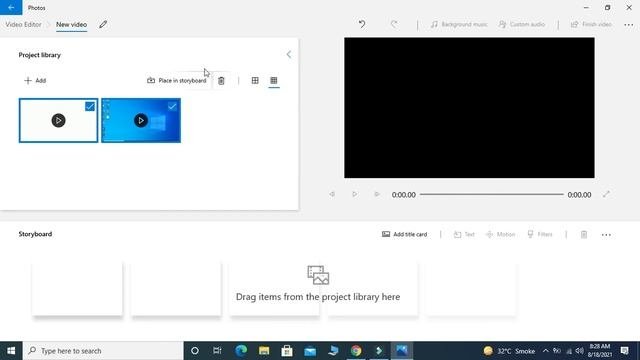Rename video using the pencil icon
This screenshot has height=360, width=640.
coord(103,24)
